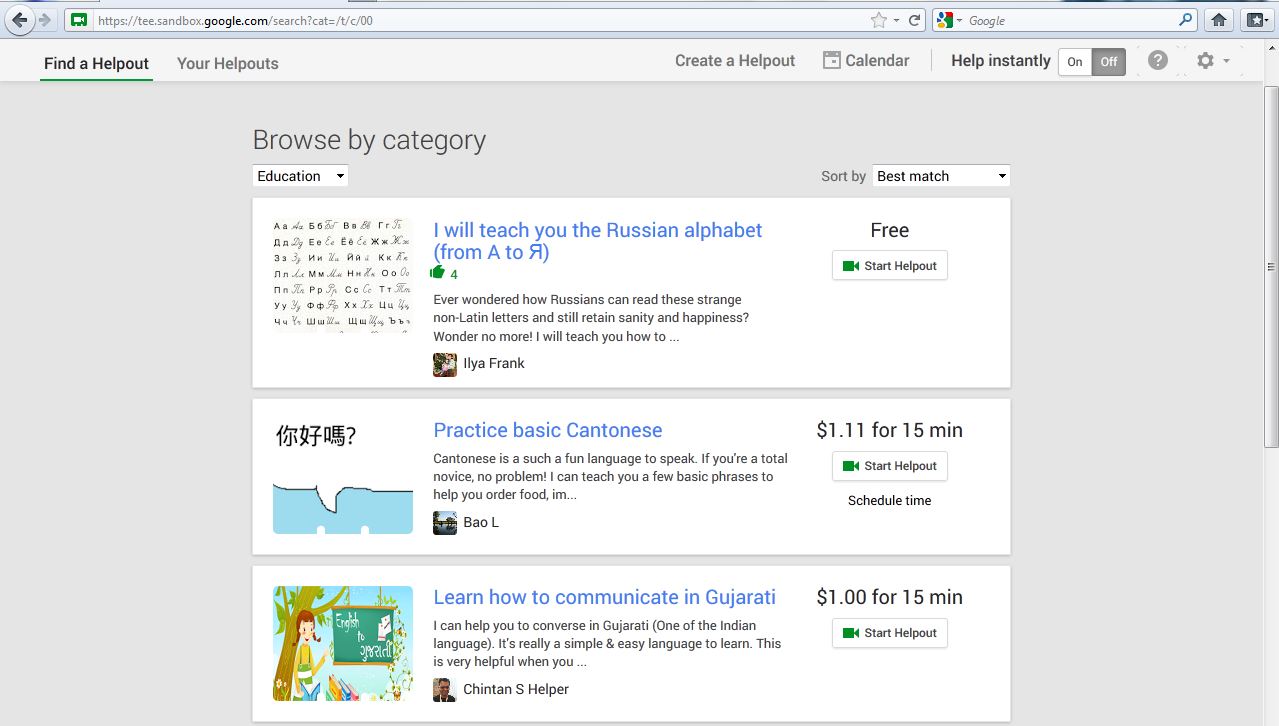
Task: Click the help question mark icon
Action: pos(1157,61)
